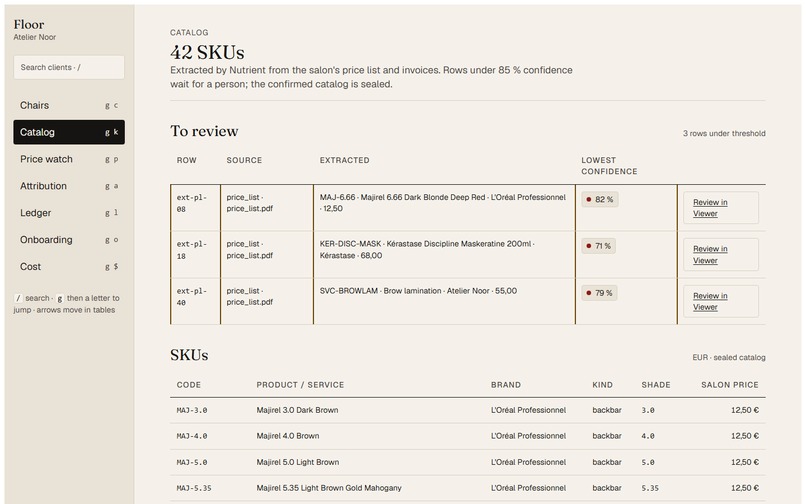Click row id ext-pl-18

tap(192, 250)
